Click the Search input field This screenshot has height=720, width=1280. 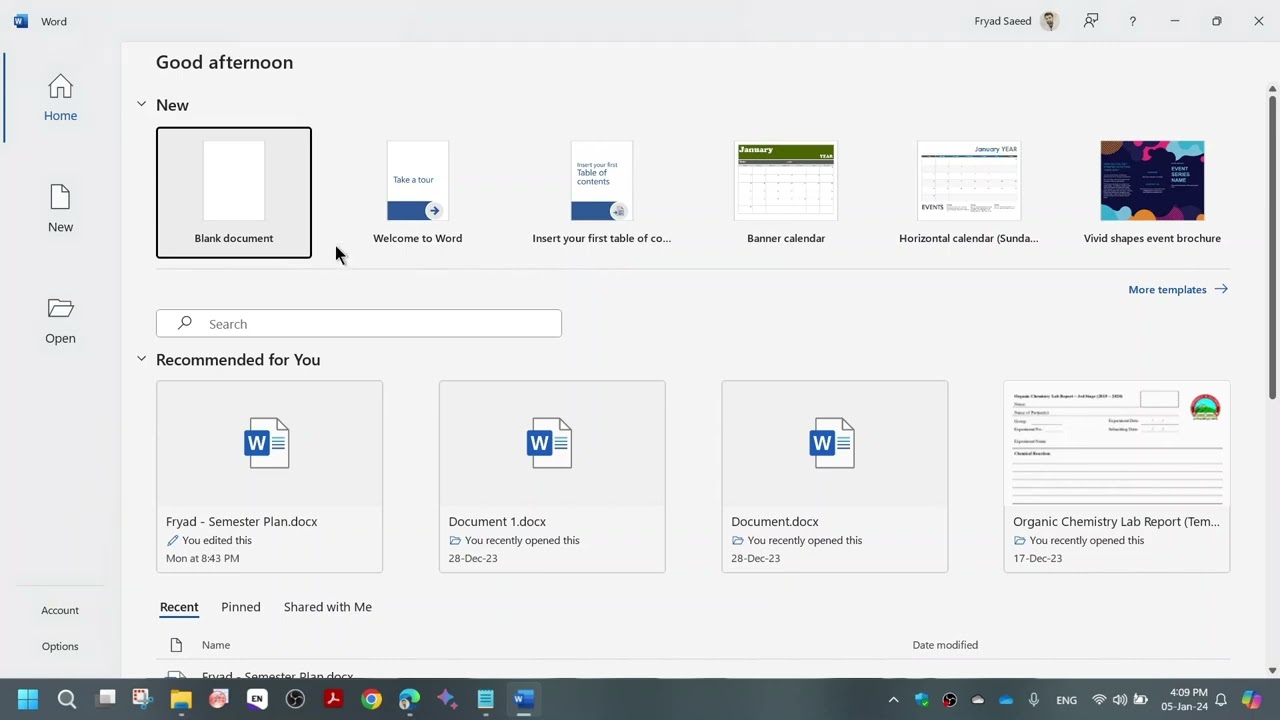pos(359,323)
